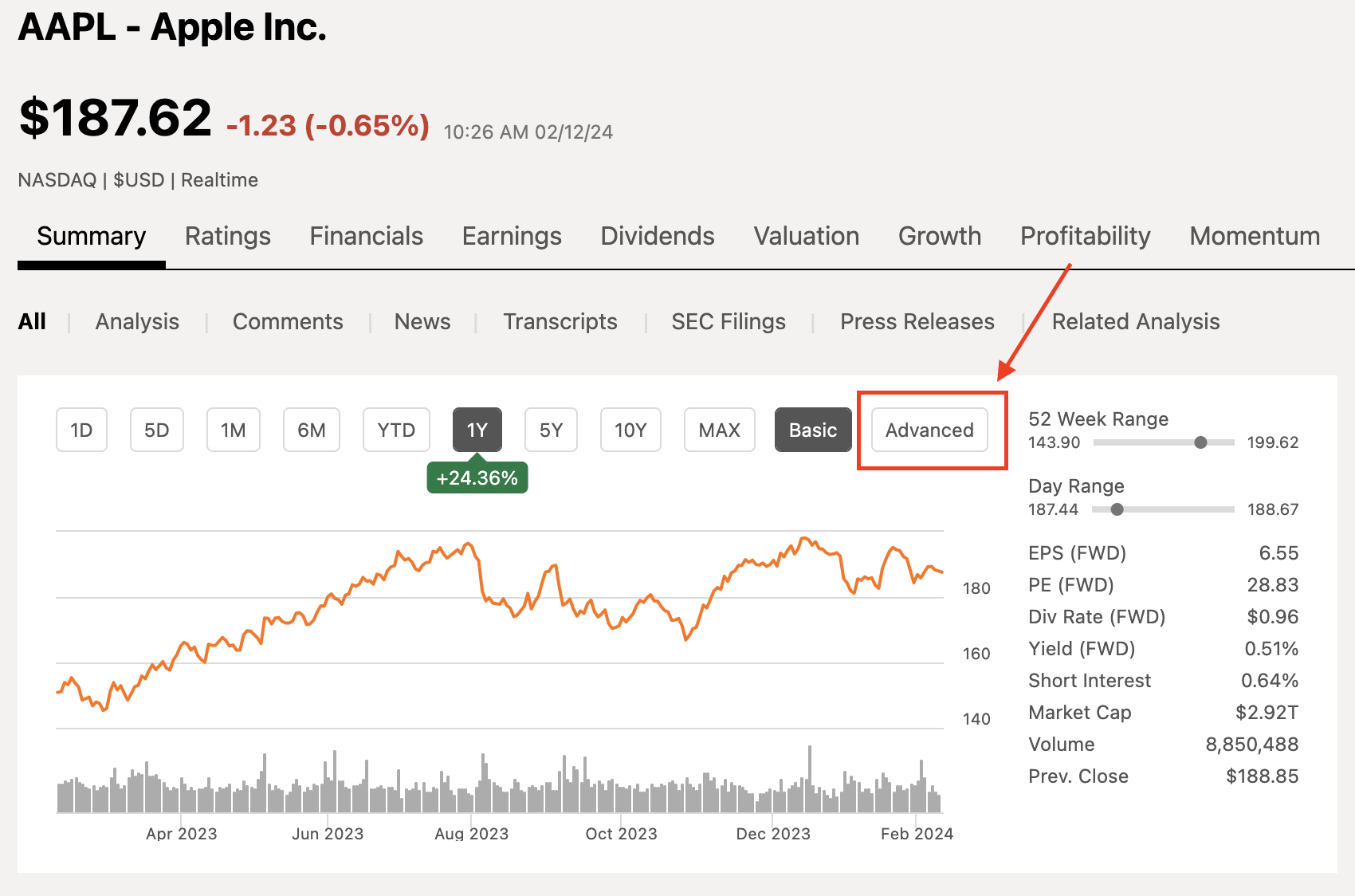
Task: Select the Dividends tab
Action: pyautogui.click(x=656, y=236)
